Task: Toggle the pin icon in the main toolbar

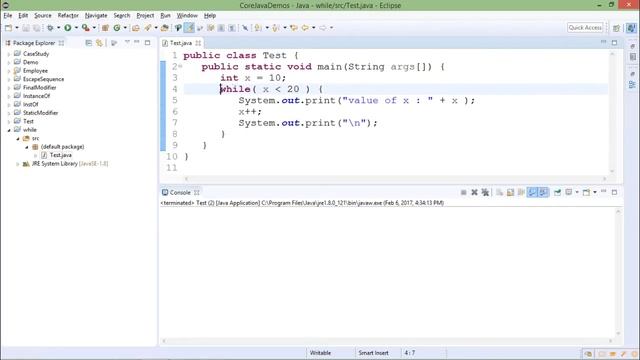Action: 245,28
